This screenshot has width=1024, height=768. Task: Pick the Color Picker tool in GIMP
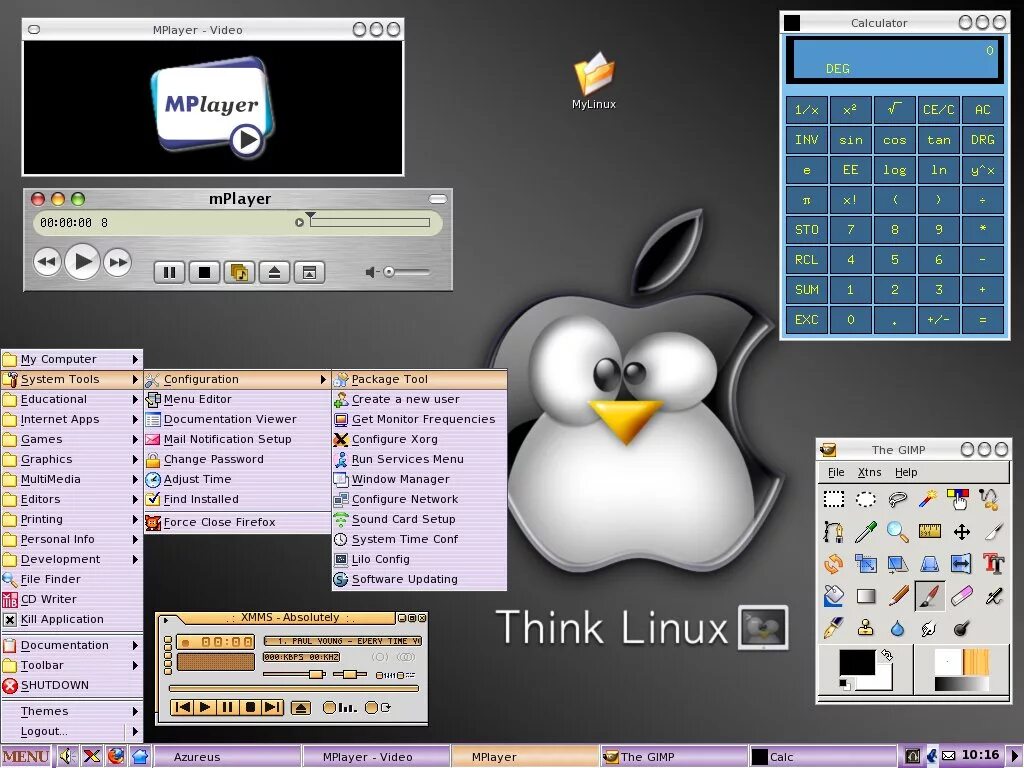(x=865, y=532)
